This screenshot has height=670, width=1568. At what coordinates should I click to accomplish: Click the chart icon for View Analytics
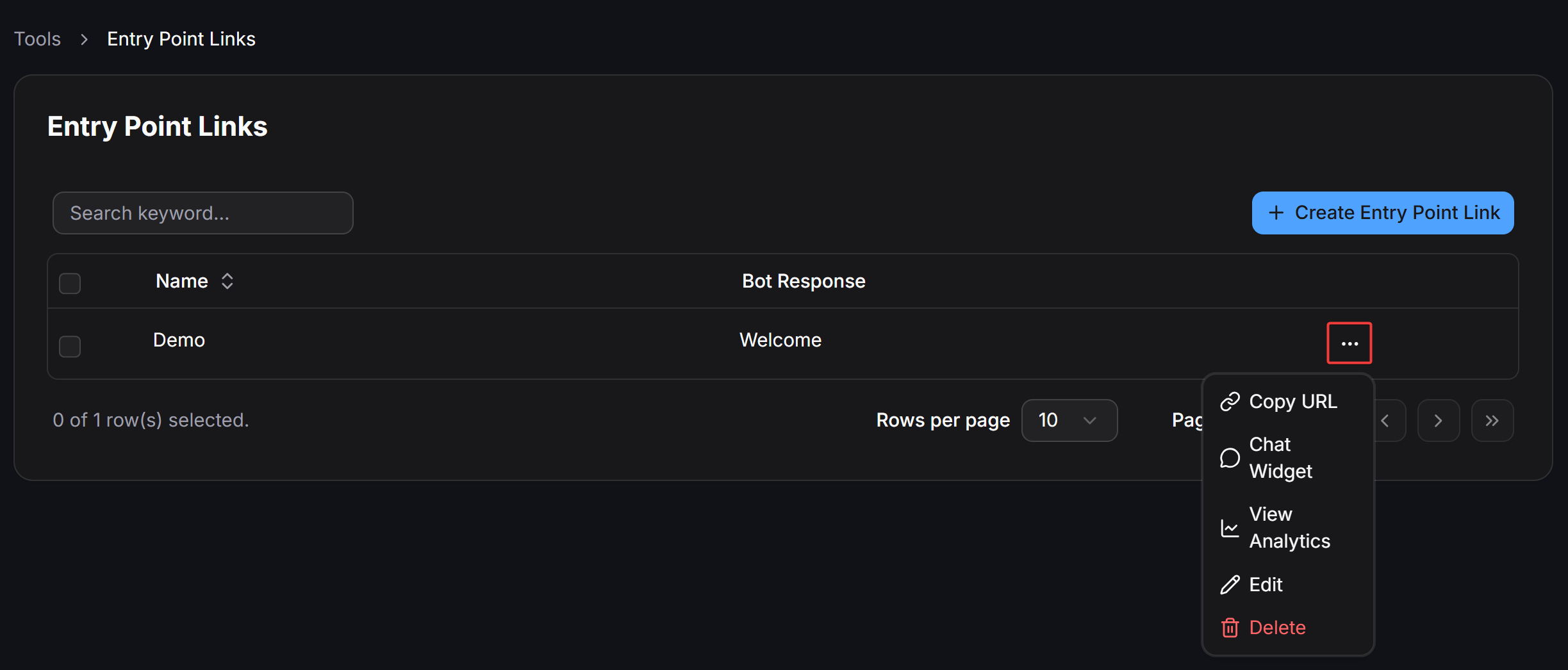tap(1230, 528)
